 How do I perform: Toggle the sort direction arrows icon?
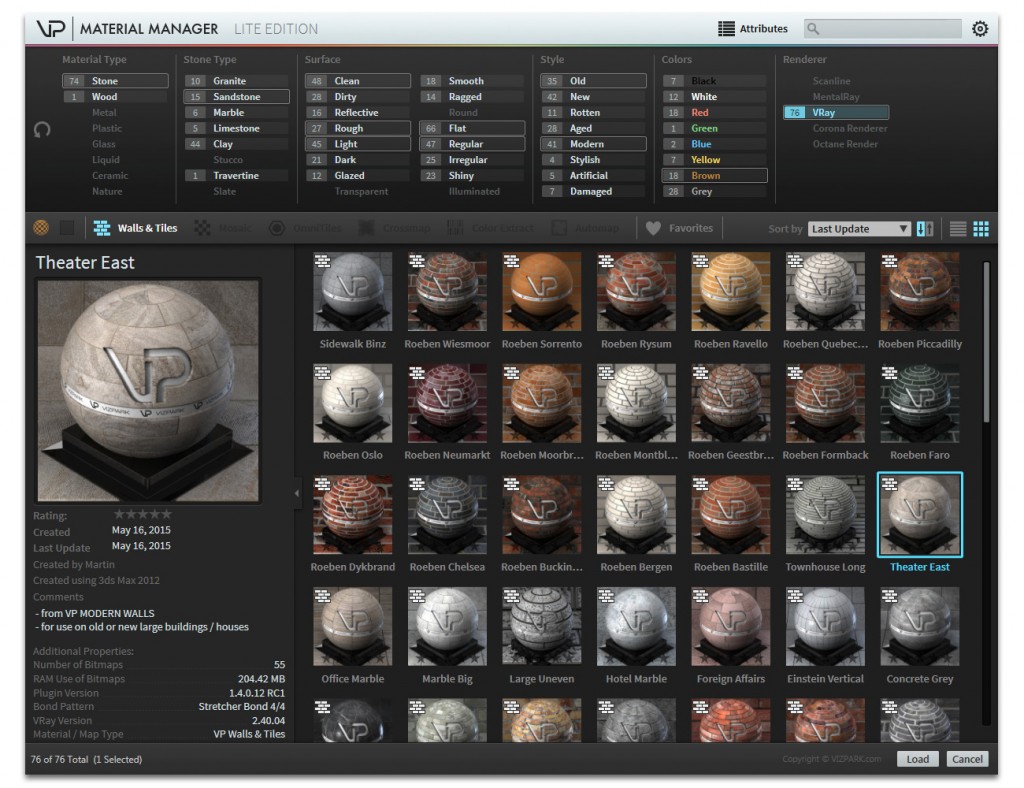point(923,227)
